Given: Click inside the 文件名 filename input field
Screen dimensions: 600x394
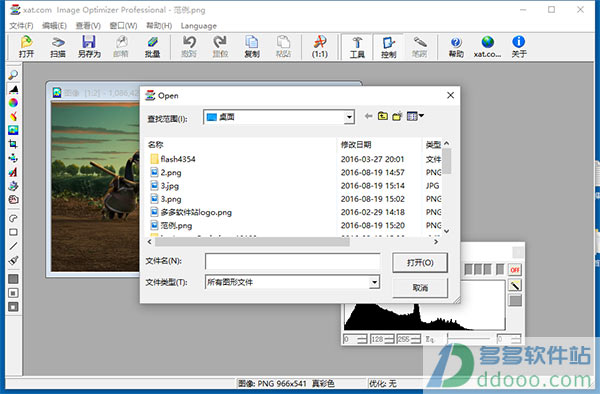Looking at the screenshot, I should pos(293,262).
